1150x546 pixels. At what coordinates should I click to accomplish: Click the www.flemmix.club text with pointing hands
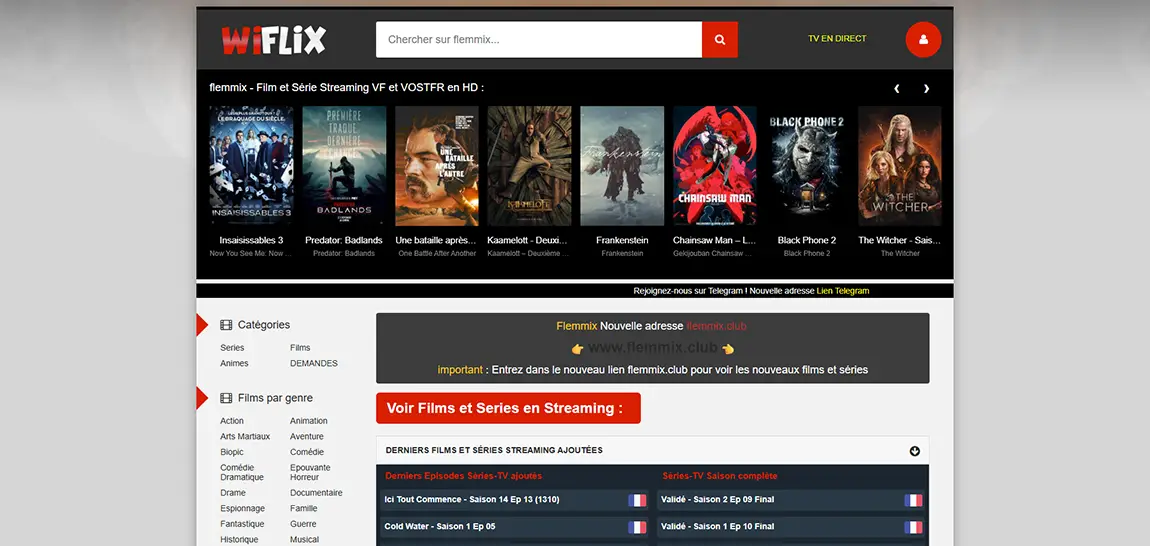(653, 348)
